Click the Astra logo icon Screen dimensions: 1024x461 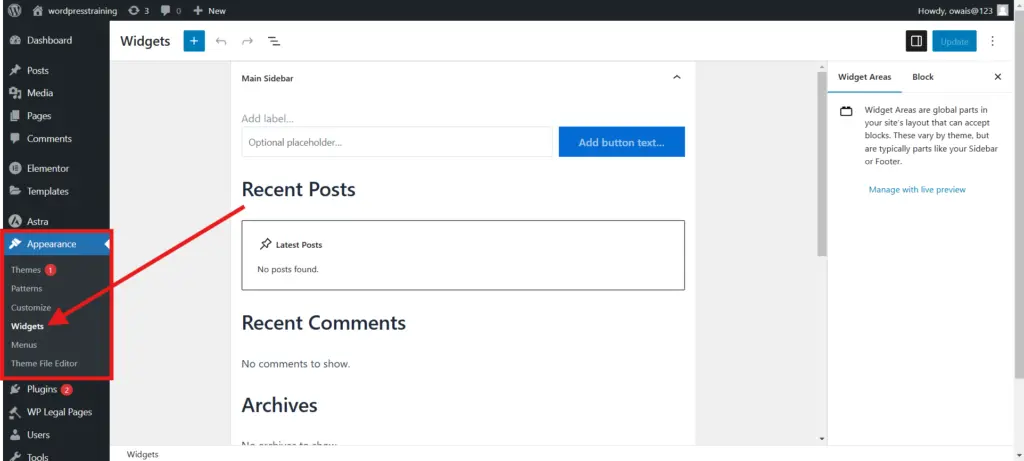coord(15,221)
